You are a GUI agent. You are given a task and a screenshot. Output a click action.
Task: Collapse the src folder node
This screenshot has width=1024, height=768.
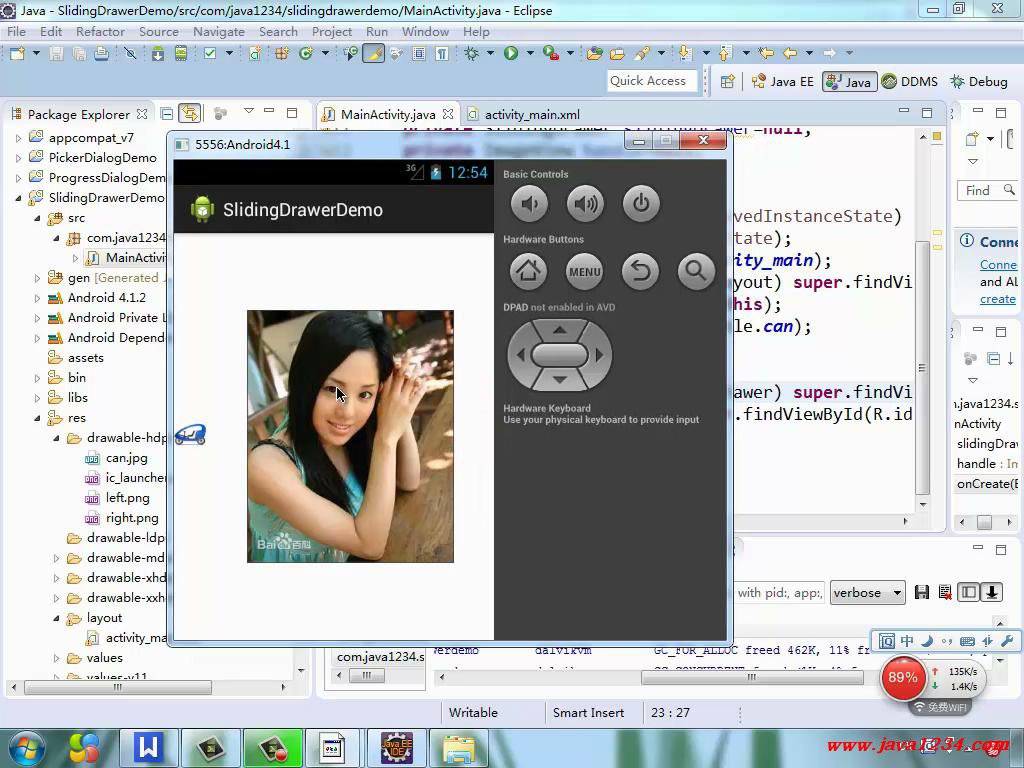37,218
